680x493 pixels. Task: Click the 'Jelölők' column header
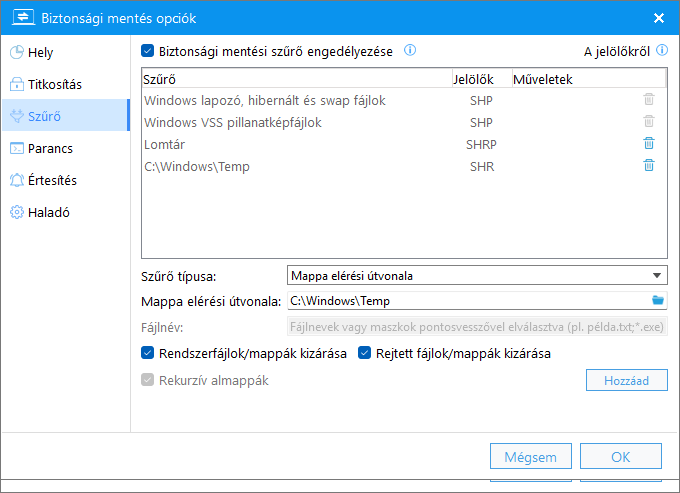click(482, 79)
